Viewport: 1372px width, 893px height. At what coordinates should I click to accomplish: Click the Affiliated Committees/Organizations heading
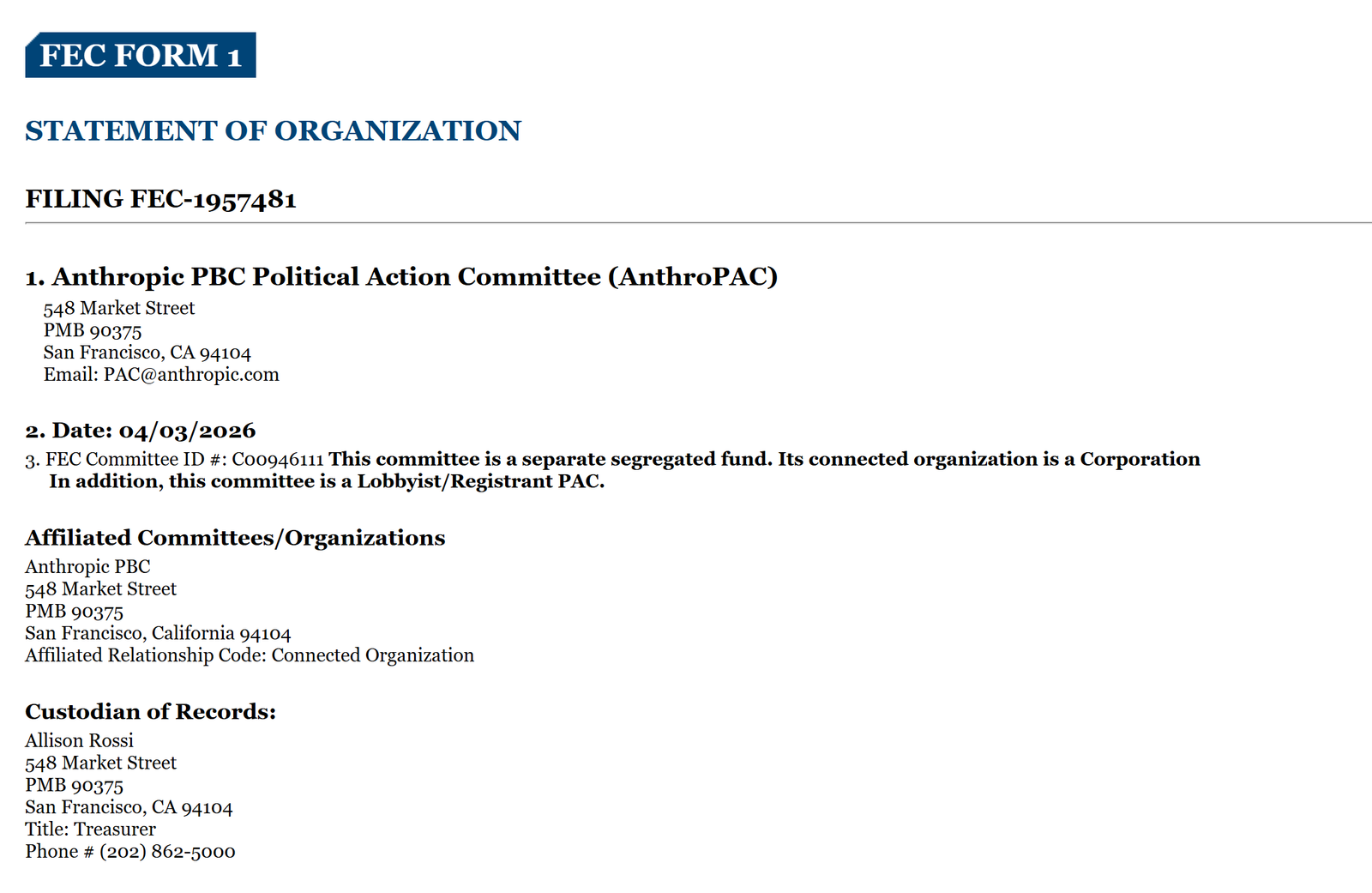coord(235,538)
